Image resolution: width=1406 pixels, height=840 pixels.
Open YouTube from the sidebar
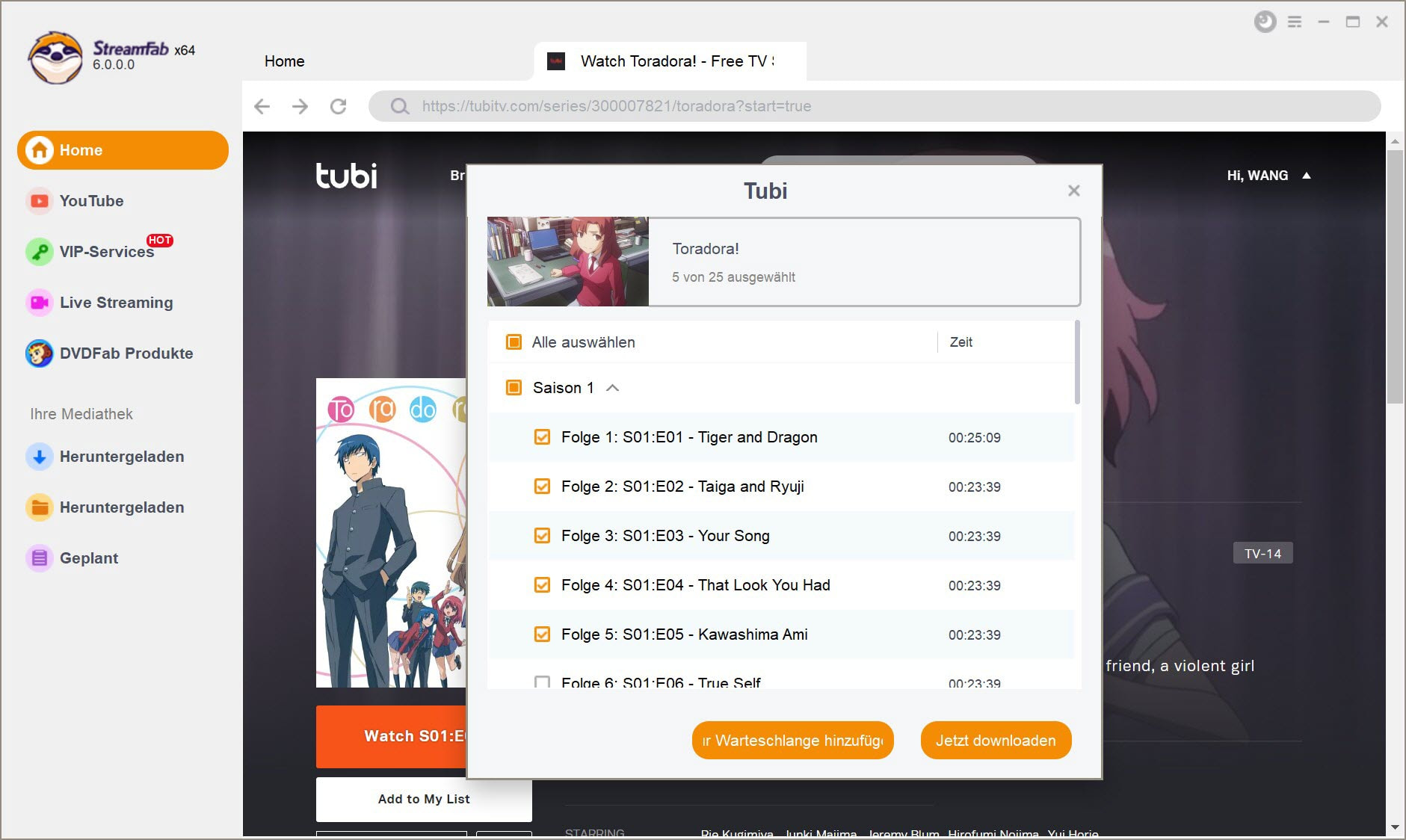coord(91,201)
